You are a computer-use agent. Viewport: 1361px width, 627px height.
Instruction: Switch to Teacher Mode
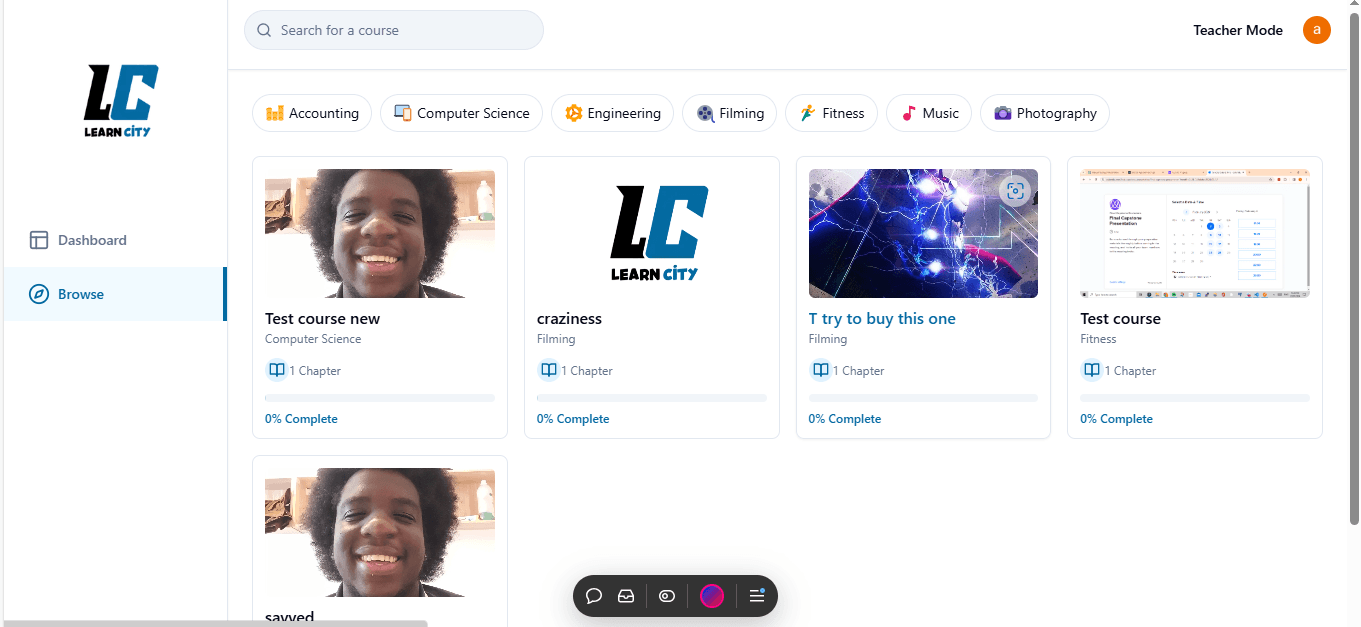click(1237, 30)
